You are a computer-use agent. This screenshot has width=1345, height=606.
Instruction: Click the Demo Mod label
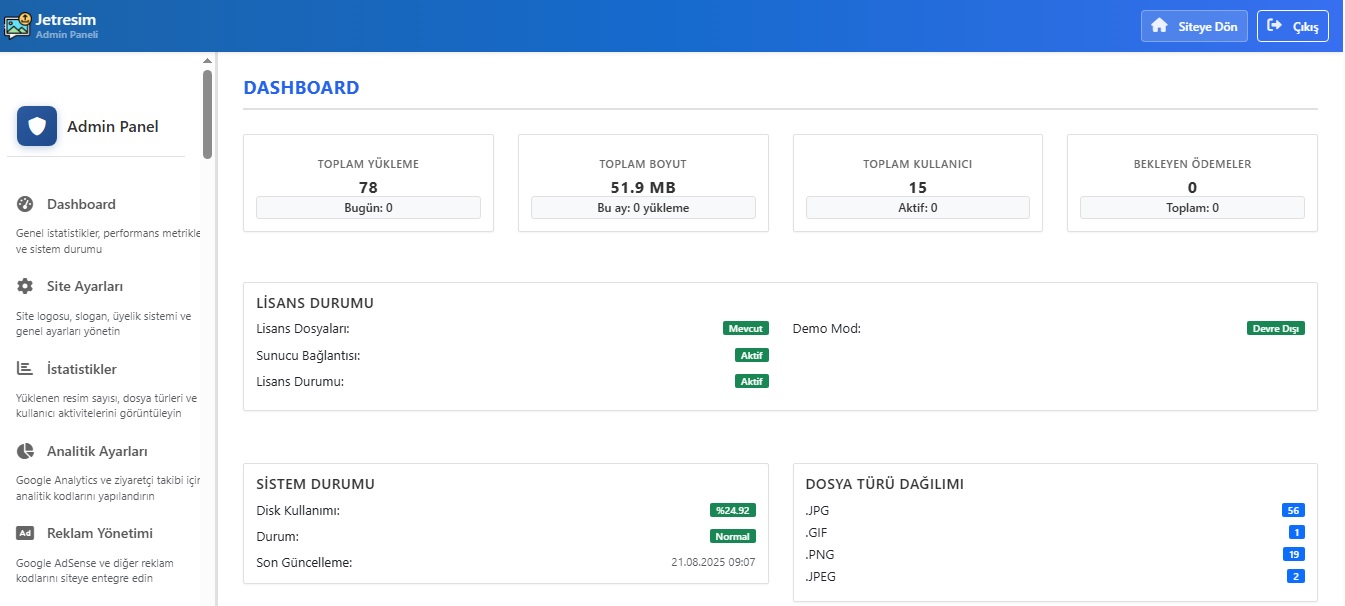pos(826,328)
